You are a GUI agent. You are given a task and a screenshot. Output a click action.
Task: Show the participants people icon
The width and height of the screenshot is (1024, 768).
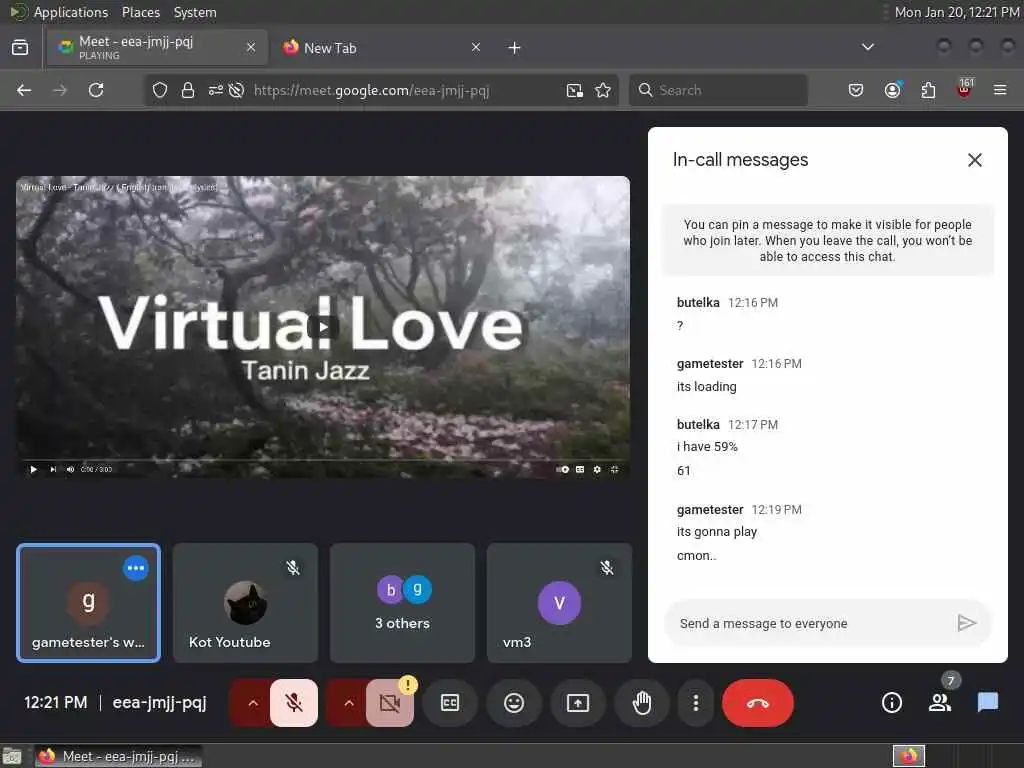940,703
